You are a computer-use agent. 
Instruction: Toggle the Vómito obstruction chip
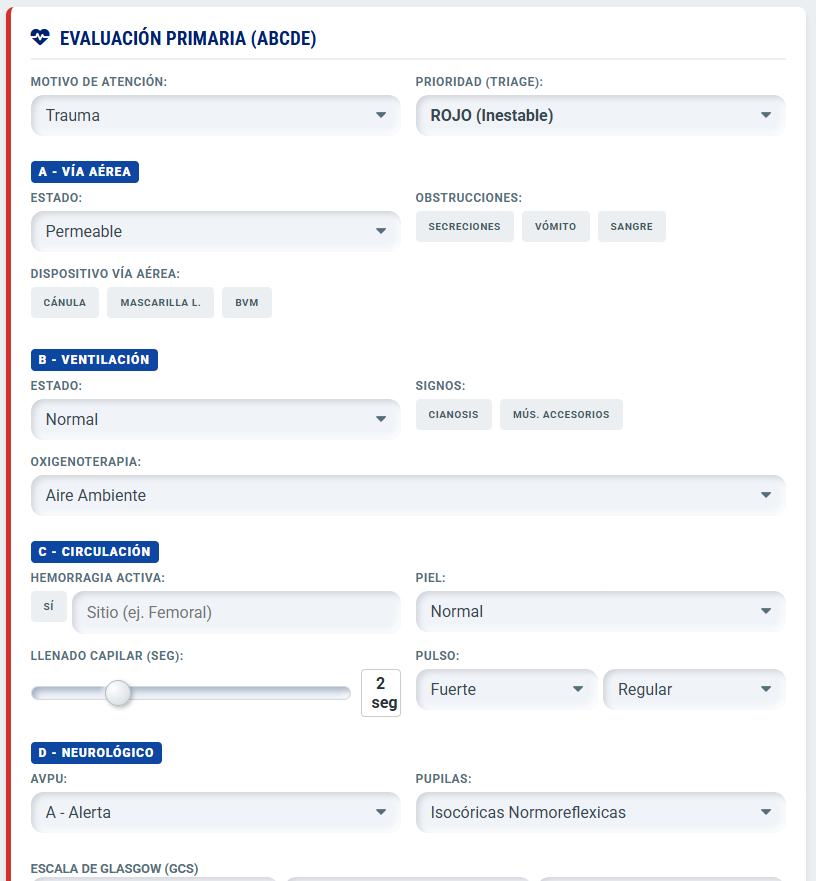555,227
